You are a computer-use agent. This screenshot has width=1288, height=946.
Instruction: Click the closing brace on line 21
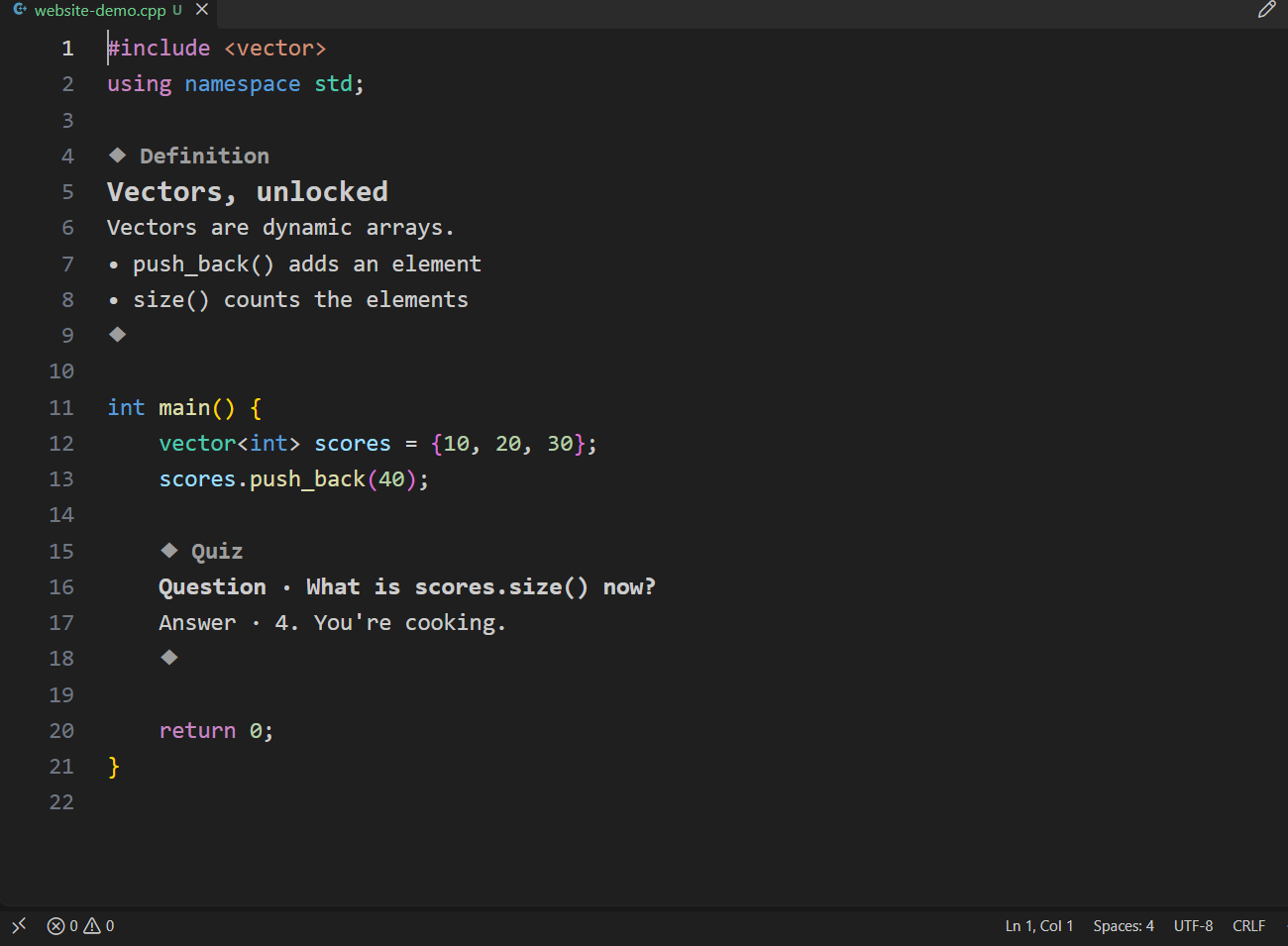114,766
